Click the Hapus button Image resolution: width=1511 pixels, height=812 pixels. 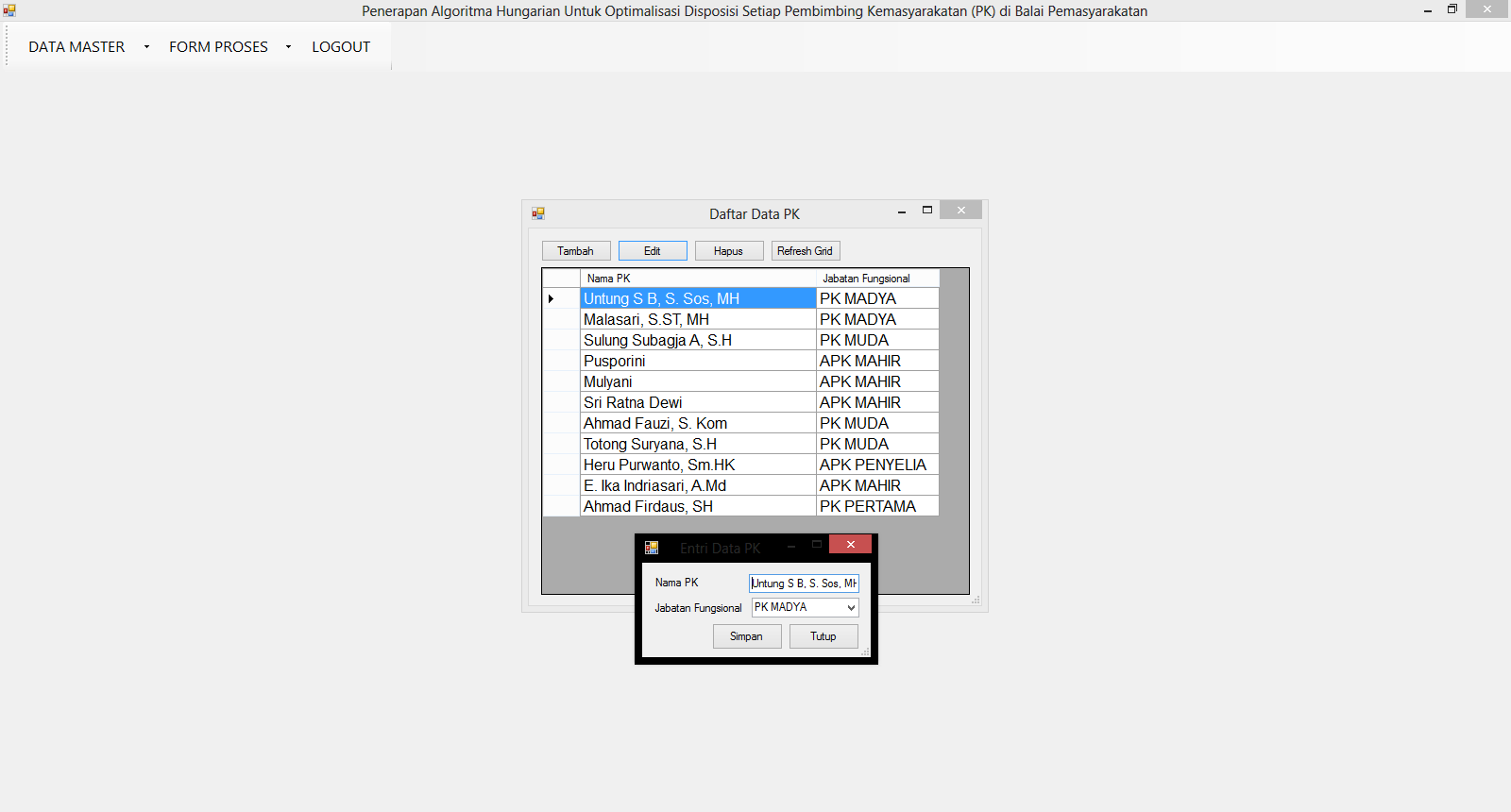click(x=728, y=251)
